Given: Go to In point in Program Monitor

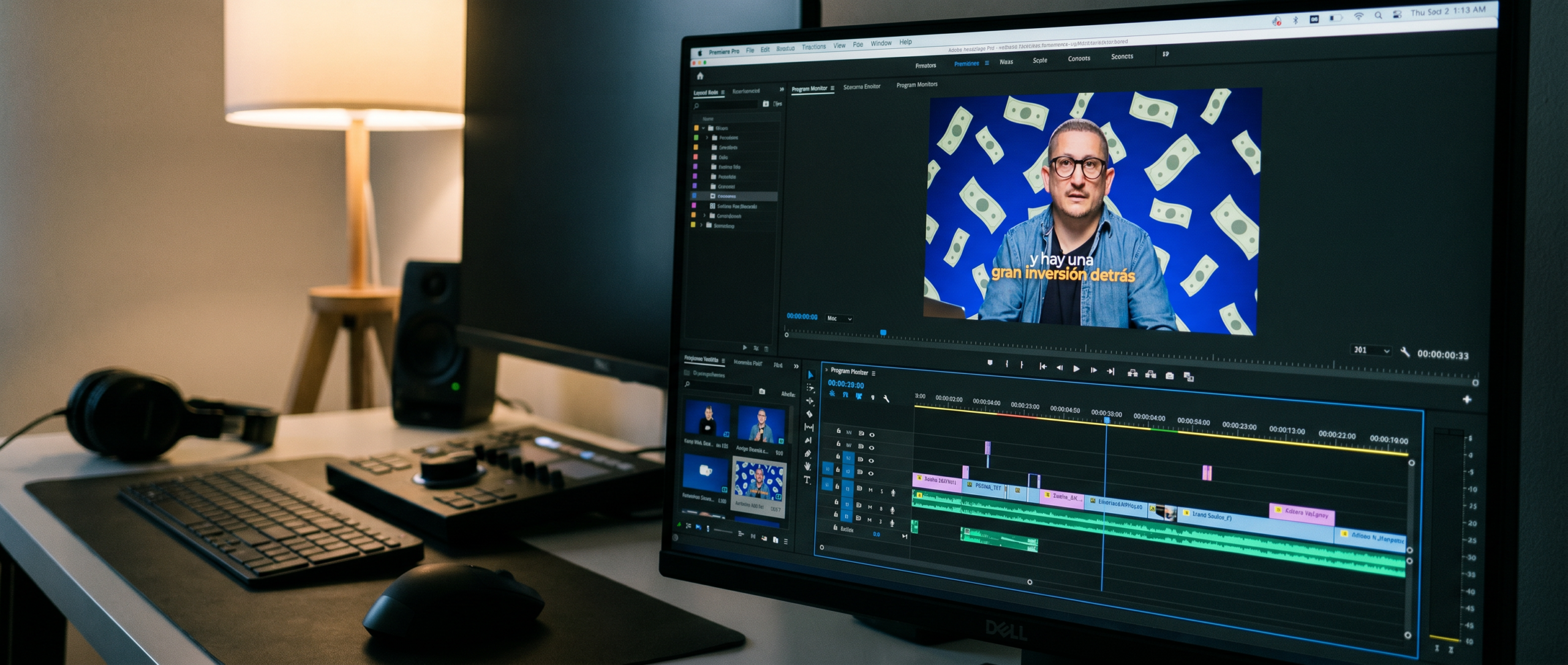Looking at the screenshot, I should [x=1042, y=367].
